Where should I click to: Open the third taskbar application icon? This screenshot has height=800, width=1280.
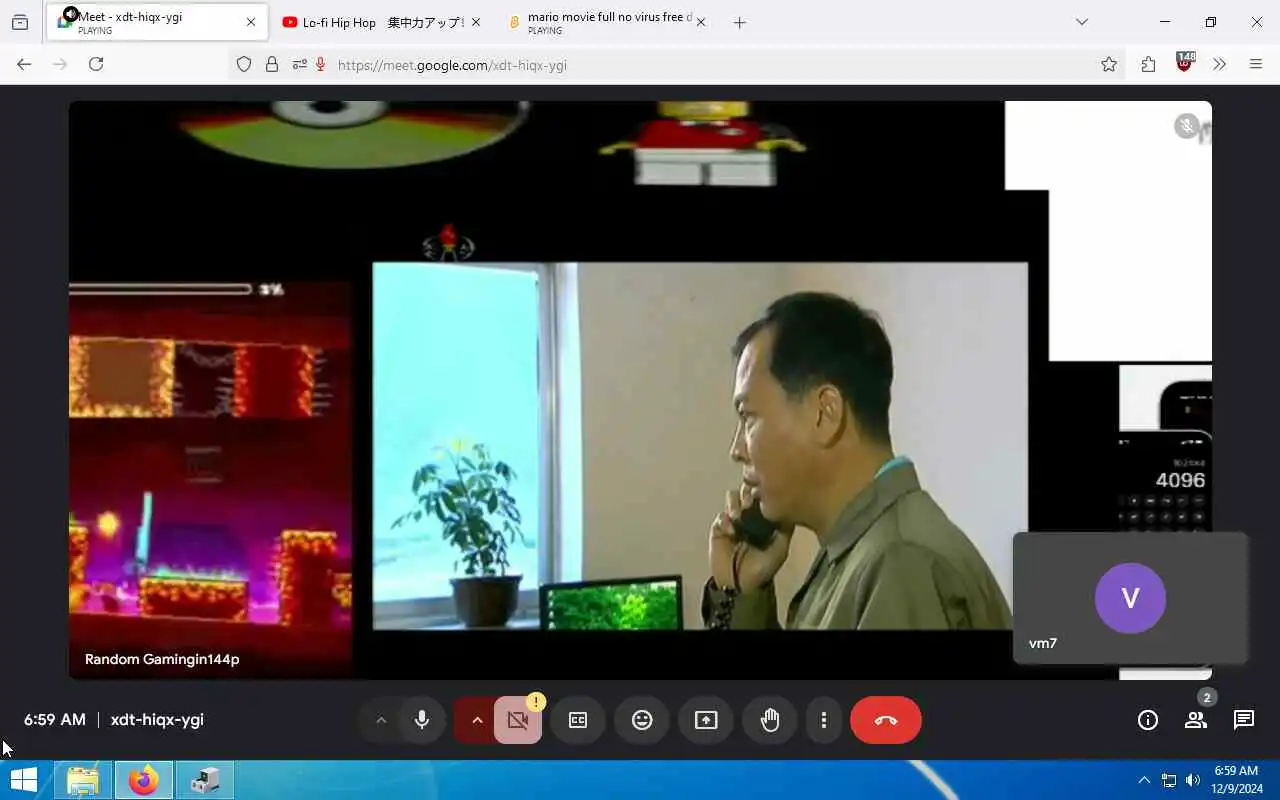pyautogui.click(x=205, y=780)
